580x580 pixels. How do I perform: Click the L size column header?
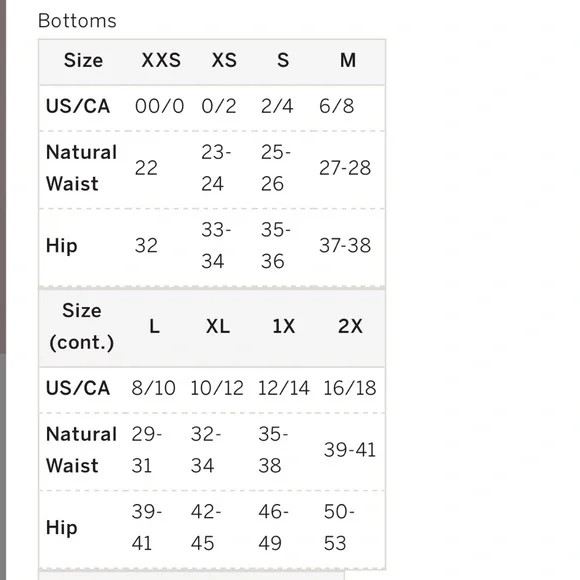[155, 327]
